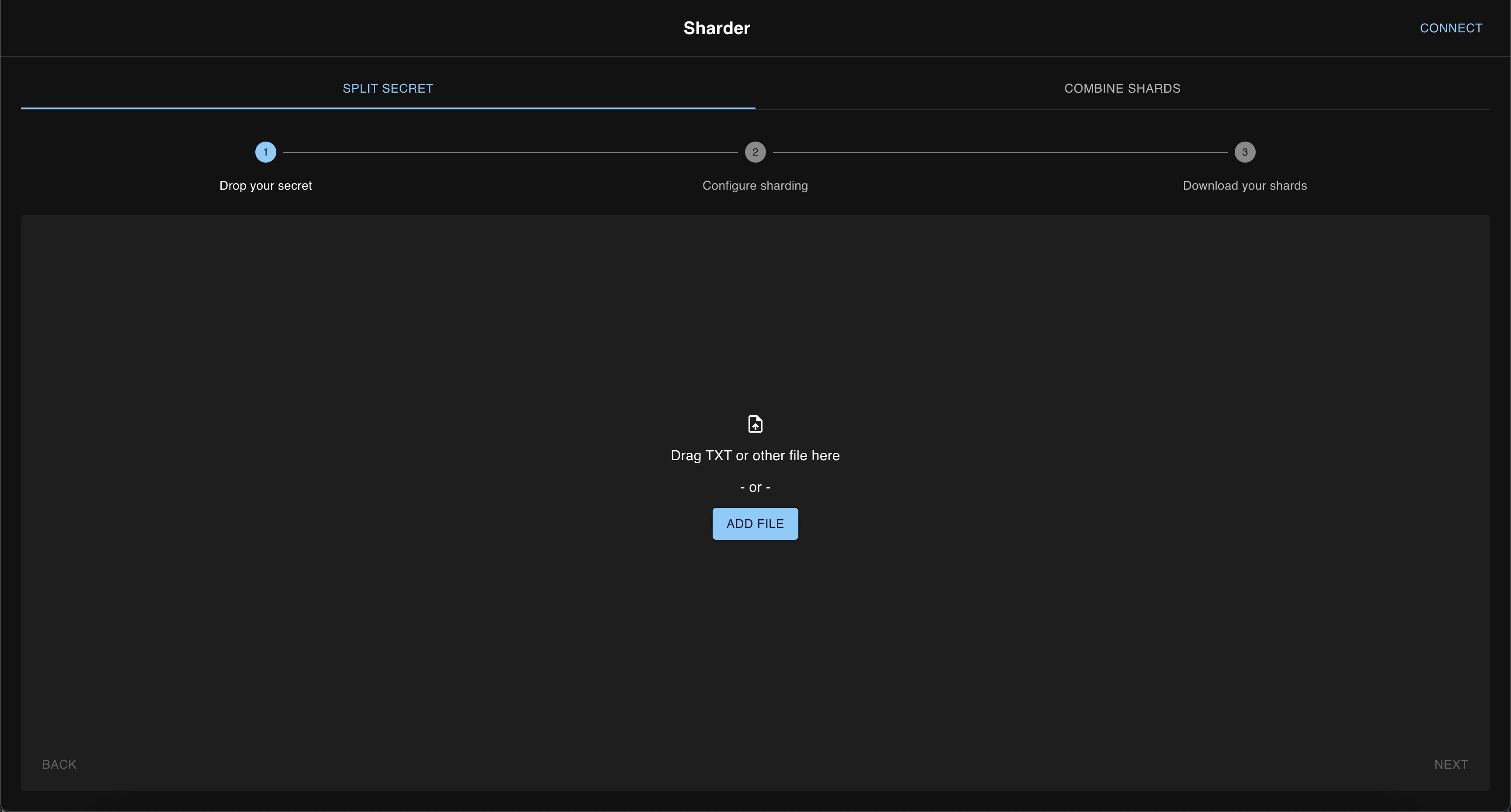Click step 2 circle indicator

[x=755, y=152]
